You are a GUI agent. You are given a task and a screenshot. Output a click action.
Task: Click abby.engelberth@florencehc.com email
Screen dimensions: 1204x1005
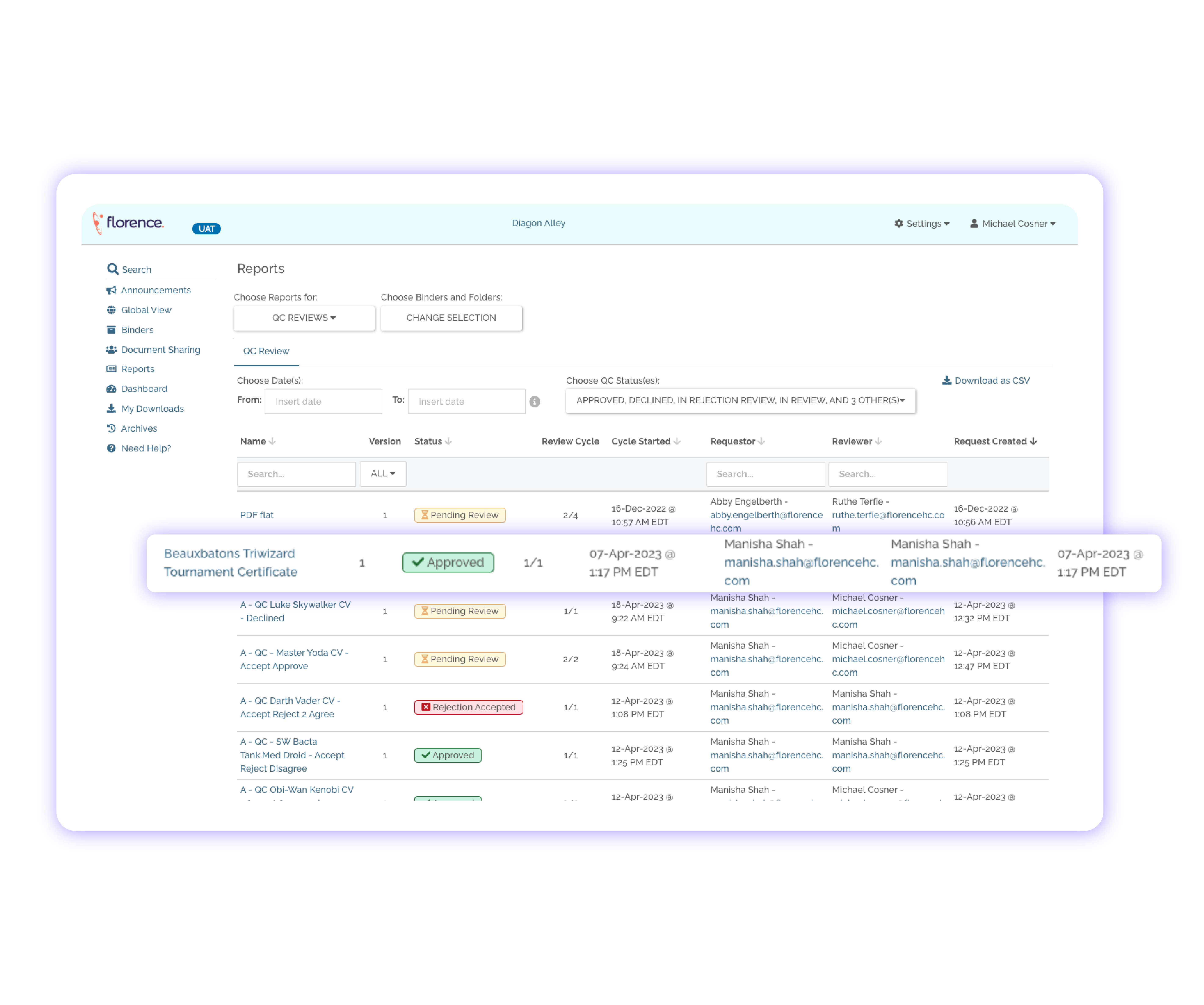tap(766, 521)
